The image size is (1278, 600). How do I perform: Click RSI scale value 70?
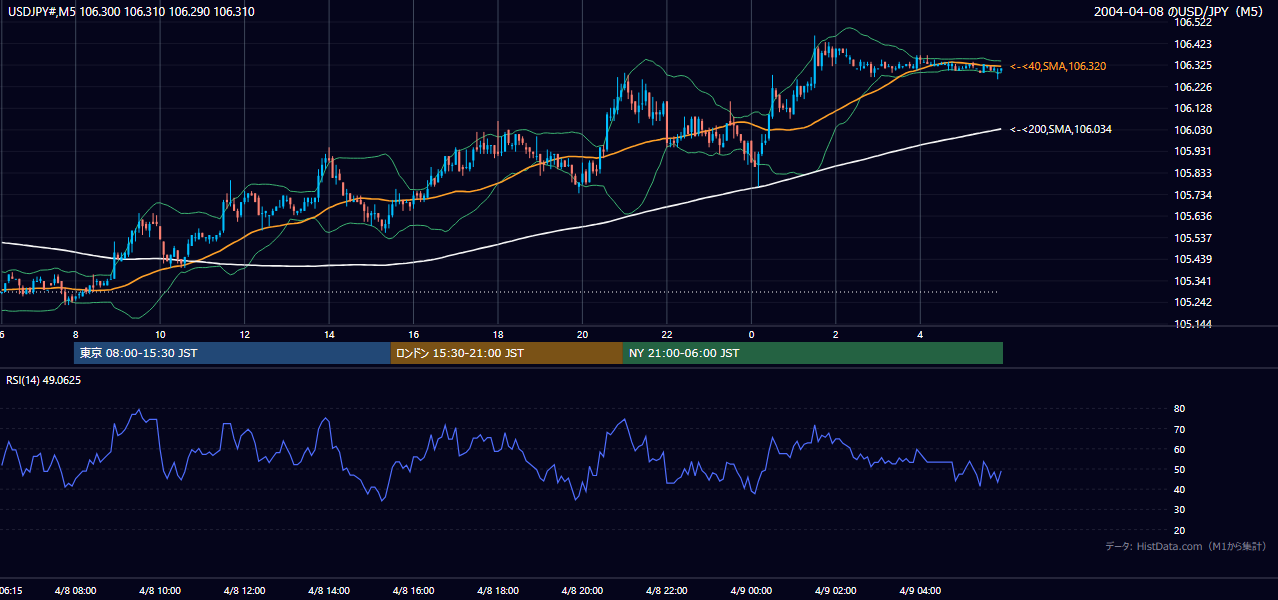point(1180,429)
